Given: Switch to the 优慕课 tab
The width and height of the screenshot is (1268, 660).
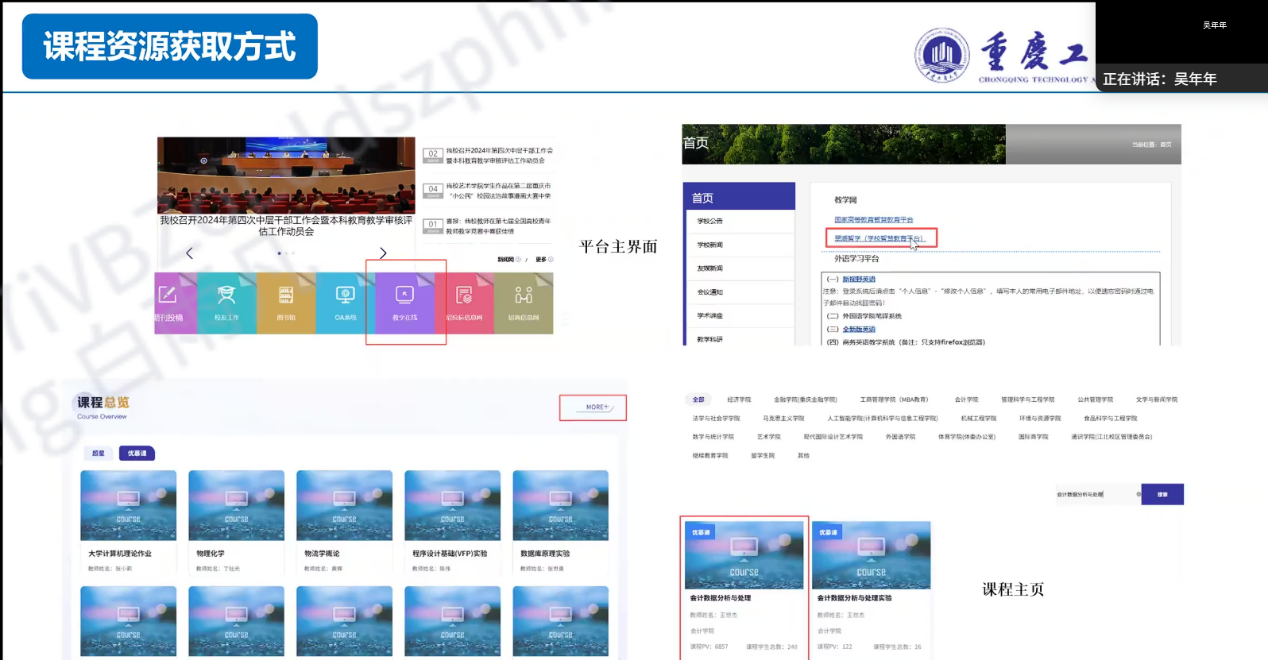Looking at the screenshot, I should pos(137,453).
